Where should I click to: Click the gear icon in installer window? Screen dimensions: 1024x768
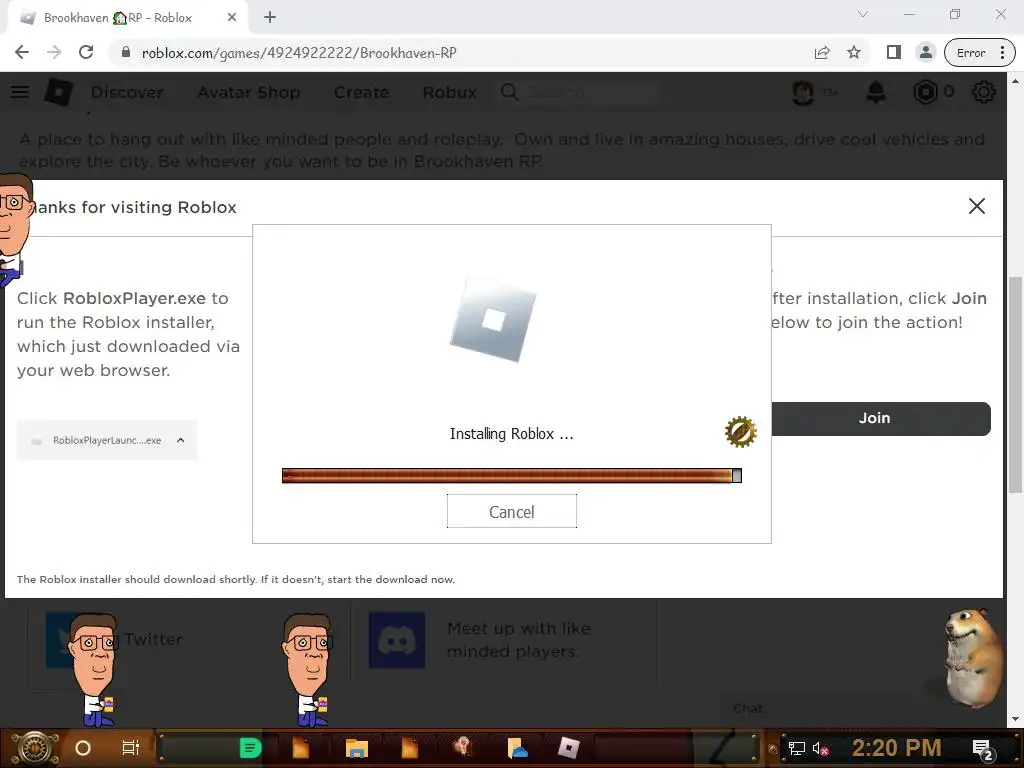click(740, 432)
